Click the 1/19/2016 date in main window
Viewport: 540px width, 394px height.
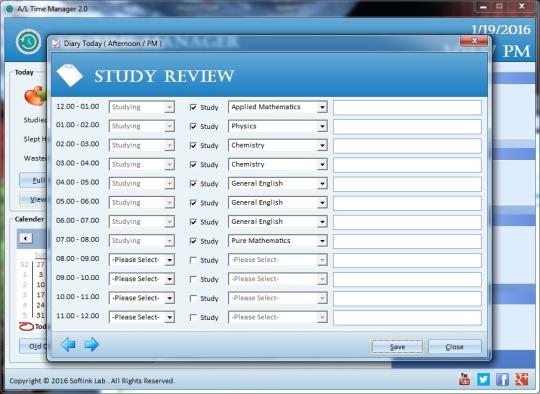pyautogui.click(x=501, y=30)
